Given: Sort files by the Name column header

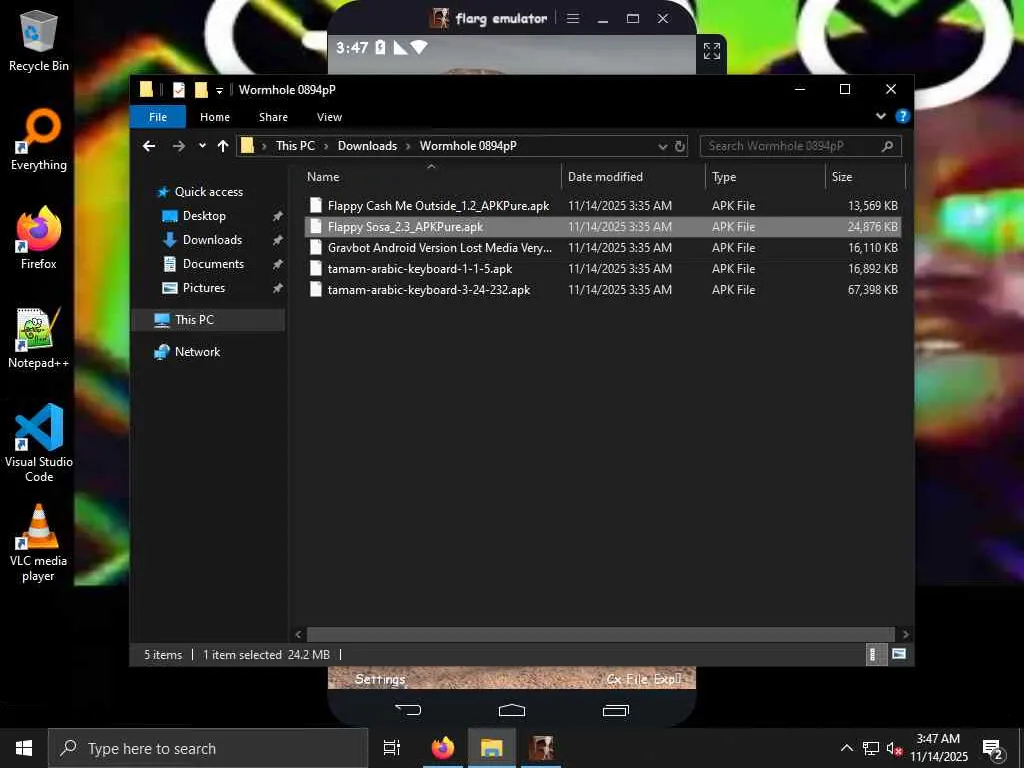Looking at the screenshot, I should point(431,177).
